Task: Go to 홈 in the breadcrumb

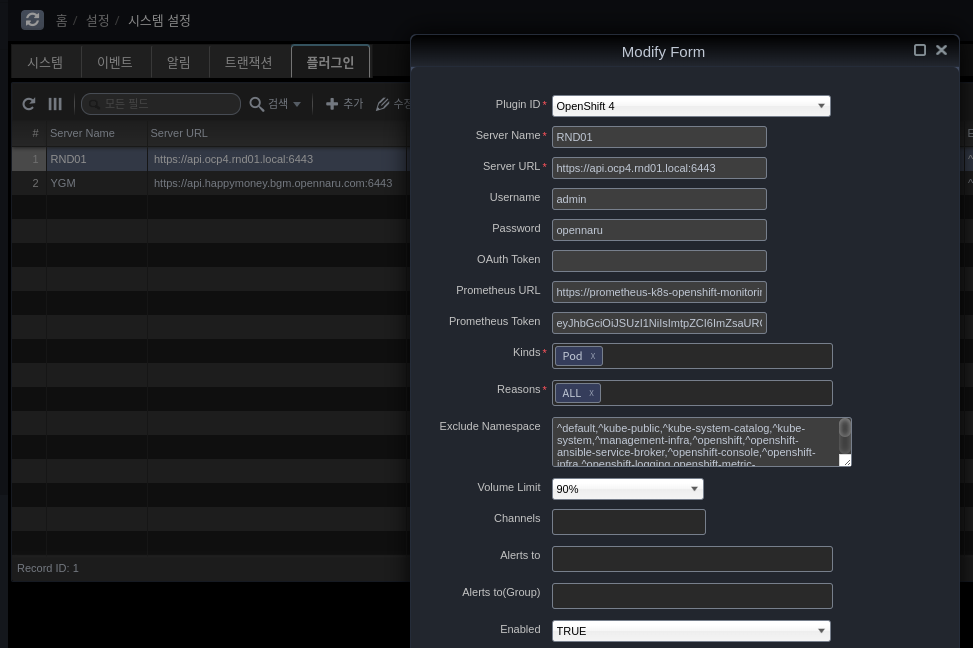Action: pyautogui.click(x=61, y=20)
